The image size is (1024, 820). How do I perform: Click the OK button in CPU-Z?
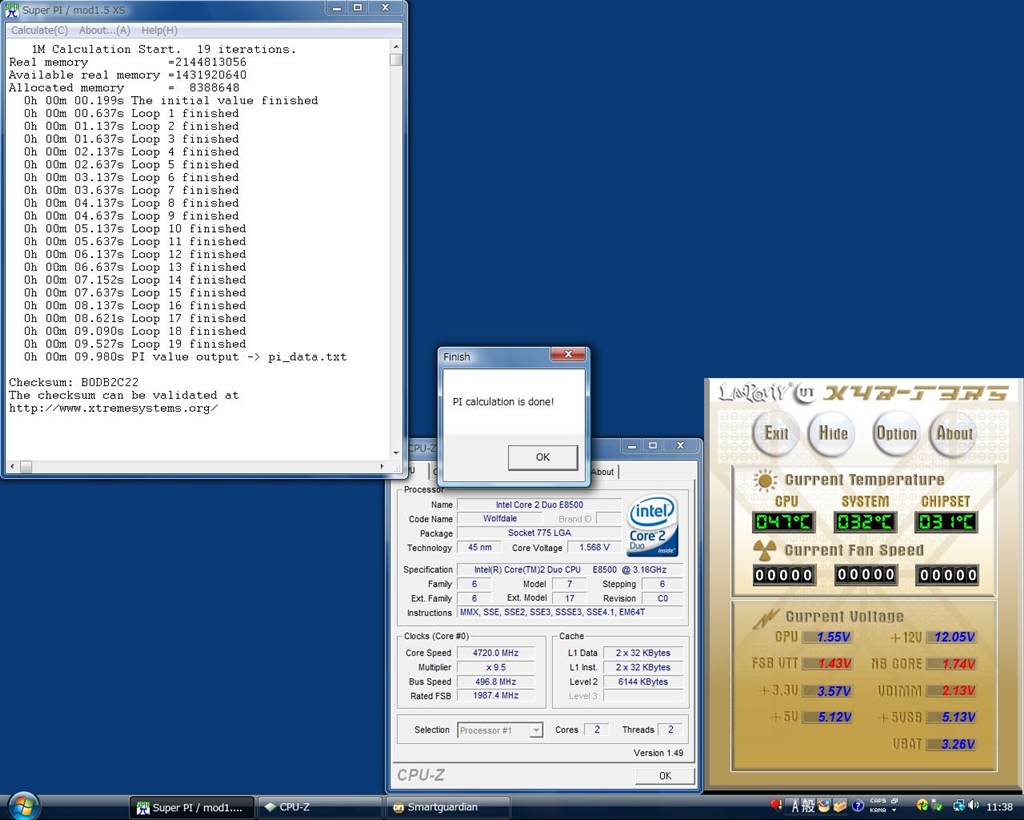[x=664, y=775]
